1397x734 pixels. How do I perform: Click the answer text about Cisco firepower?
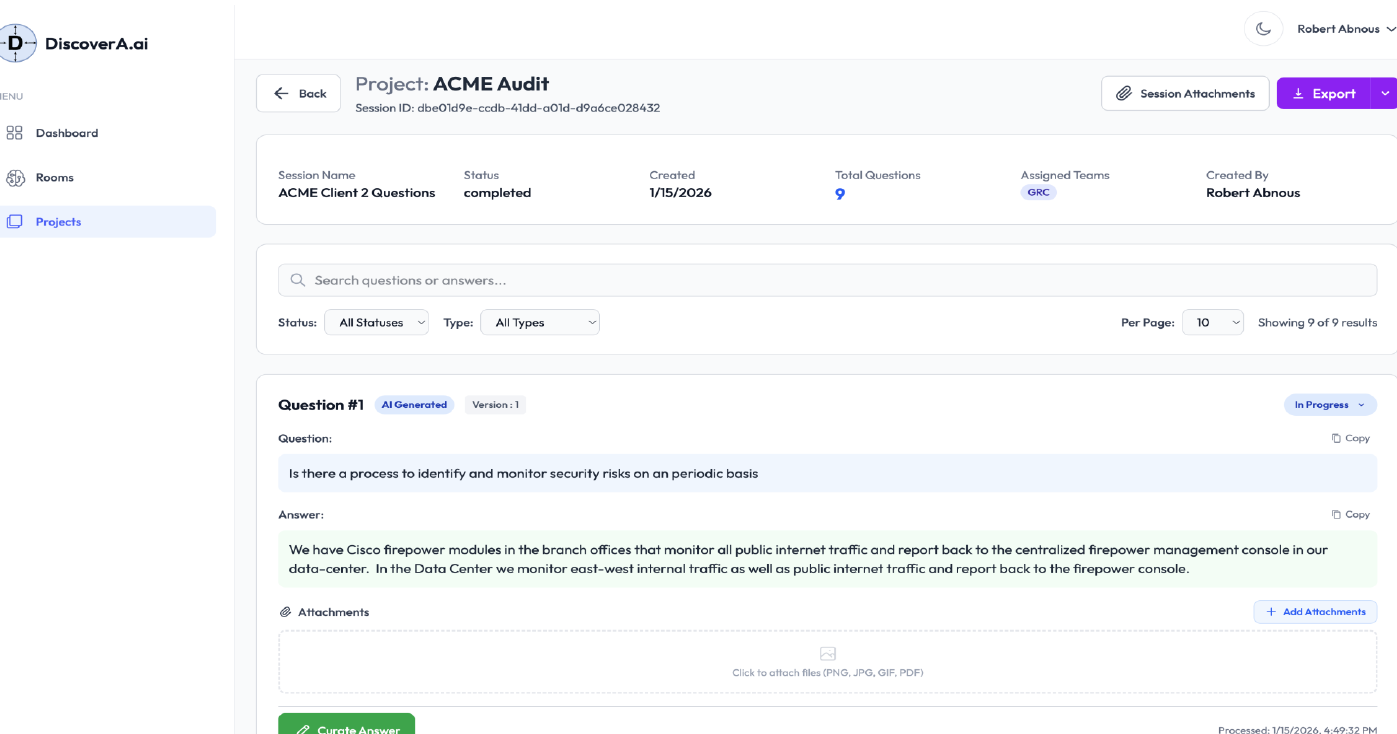(x=808, y=559)
